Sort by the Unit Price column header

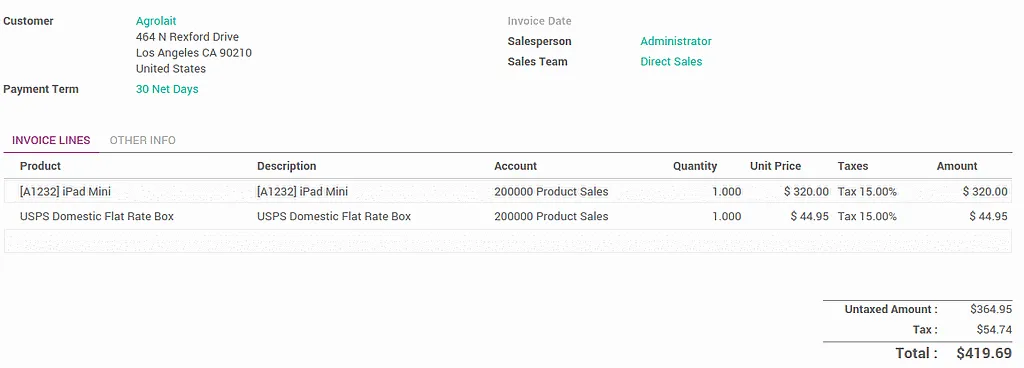775,166
